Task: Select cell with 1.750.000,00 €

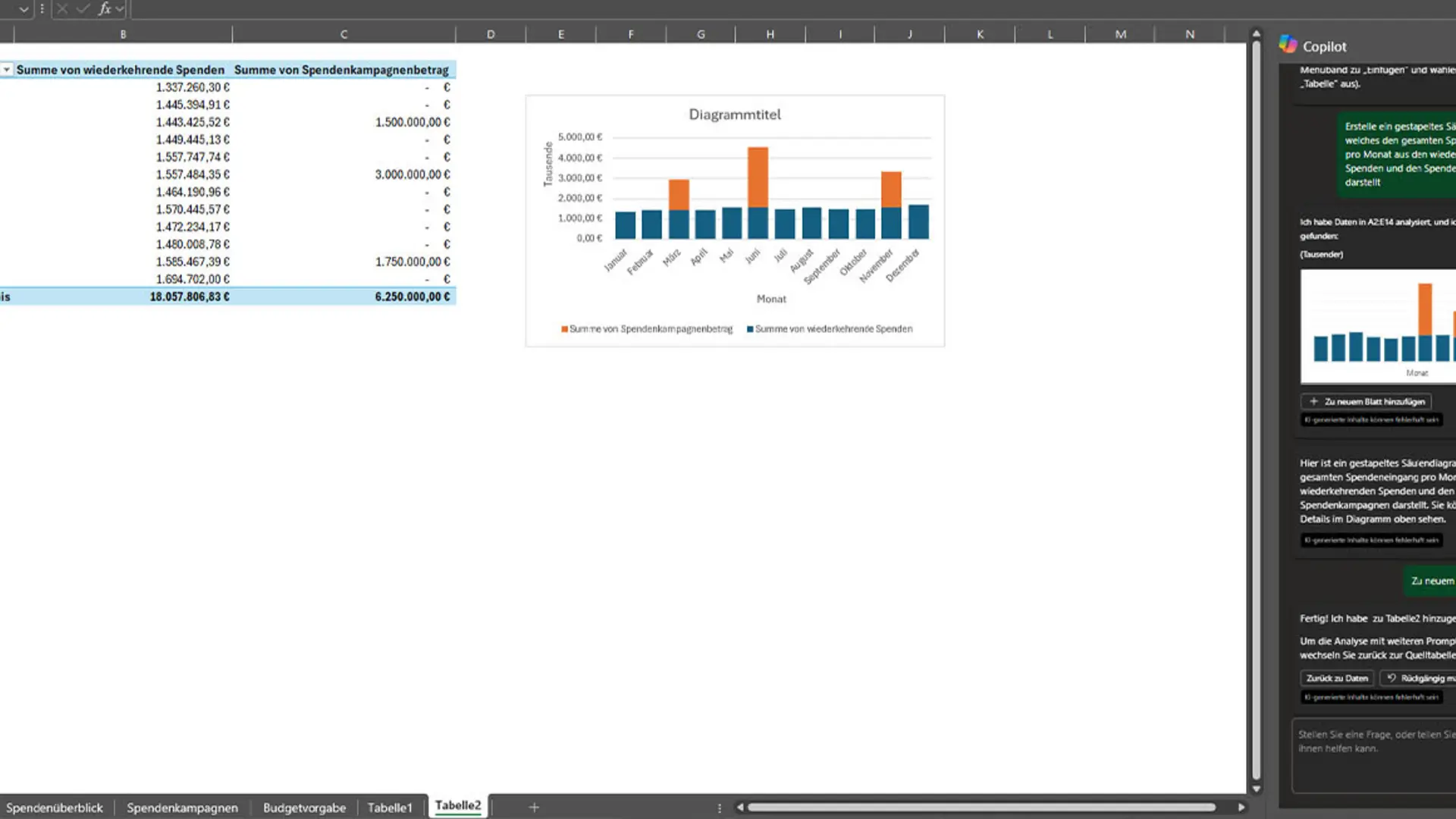Action: pos(413,262)
